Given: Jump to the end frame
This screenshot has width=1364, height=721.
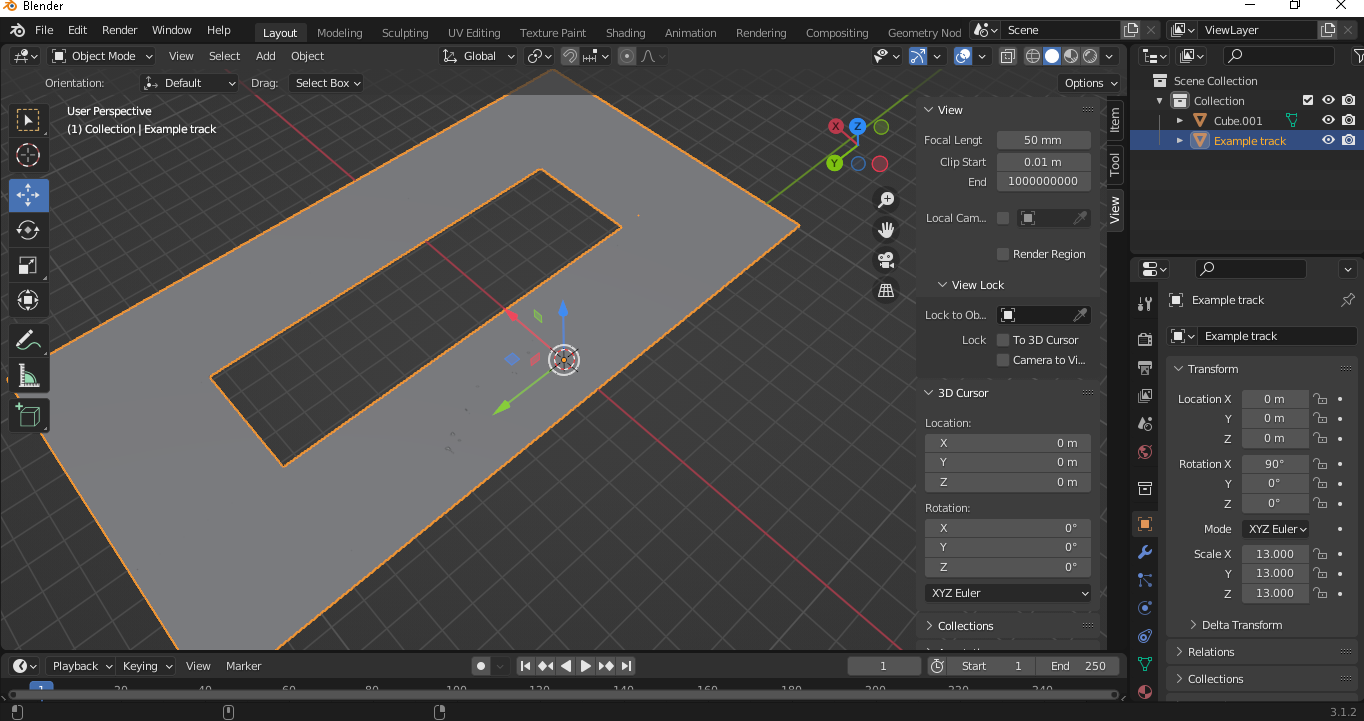Looking at the screenshot, I should click(x=626, y=666).
